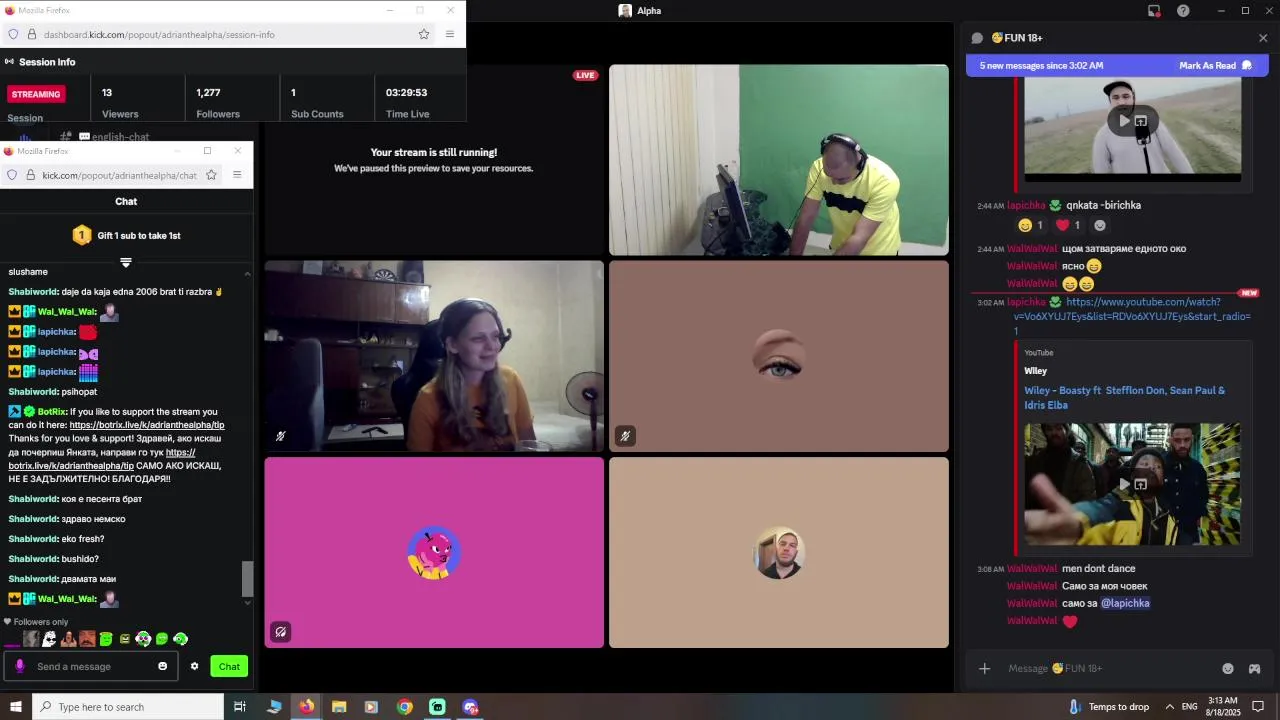This screenshot has width=1280, height=720.
Task: Open Kick chat popout hamburger menu
Action: point(237,175)
